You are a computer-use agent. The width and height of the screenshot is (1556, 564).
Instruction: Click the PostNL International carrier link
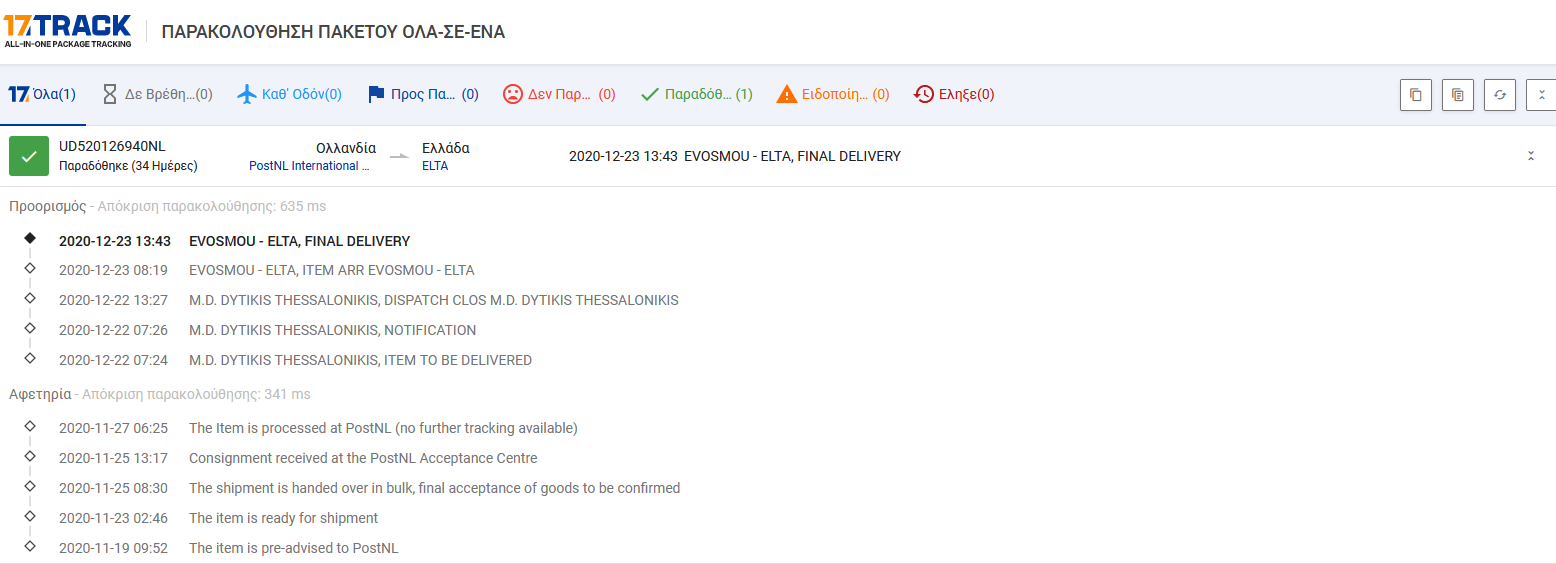coord(309,166)
